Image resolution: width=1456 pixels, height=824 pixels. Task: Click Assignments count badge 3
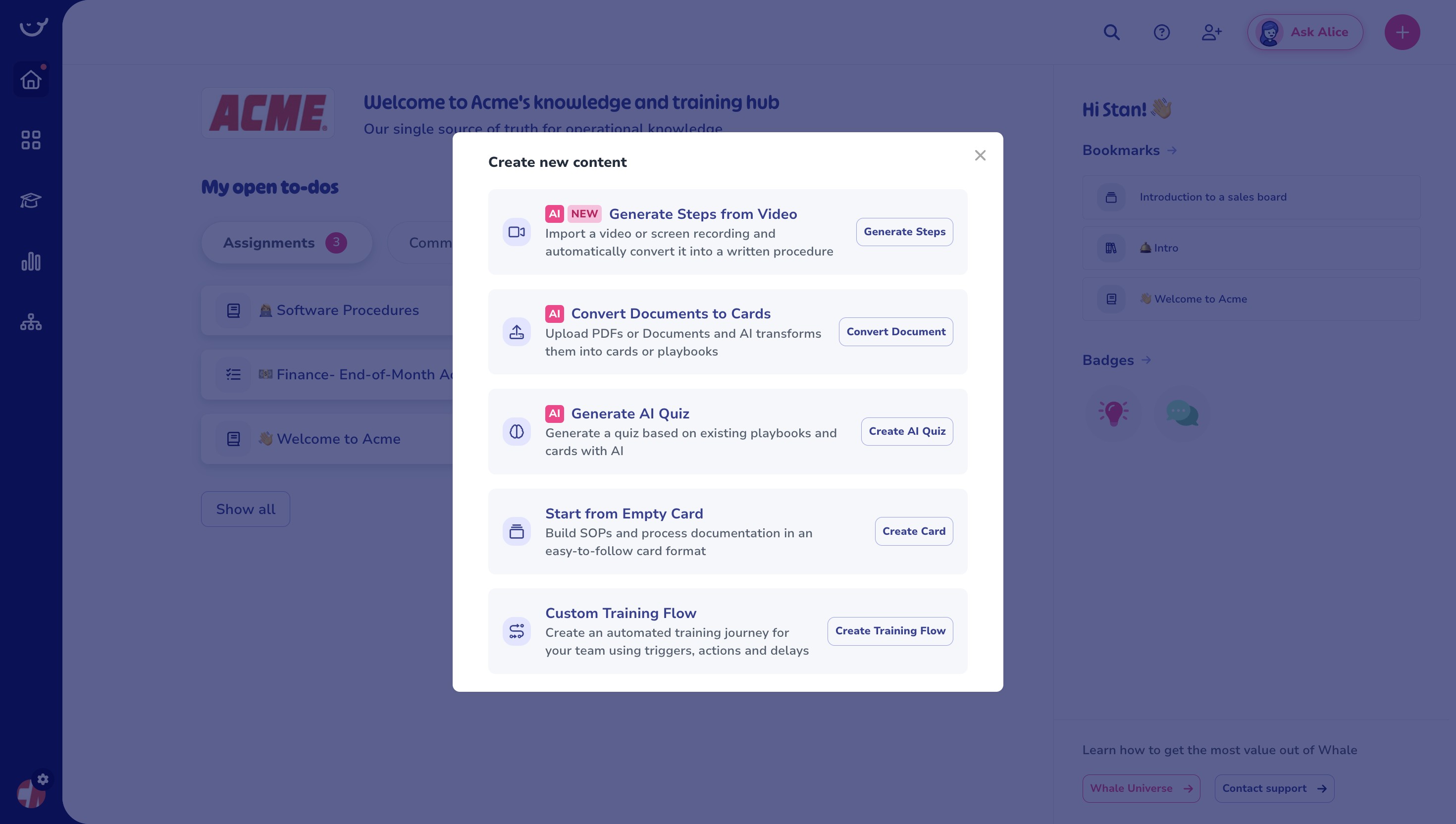coord(336,243)
